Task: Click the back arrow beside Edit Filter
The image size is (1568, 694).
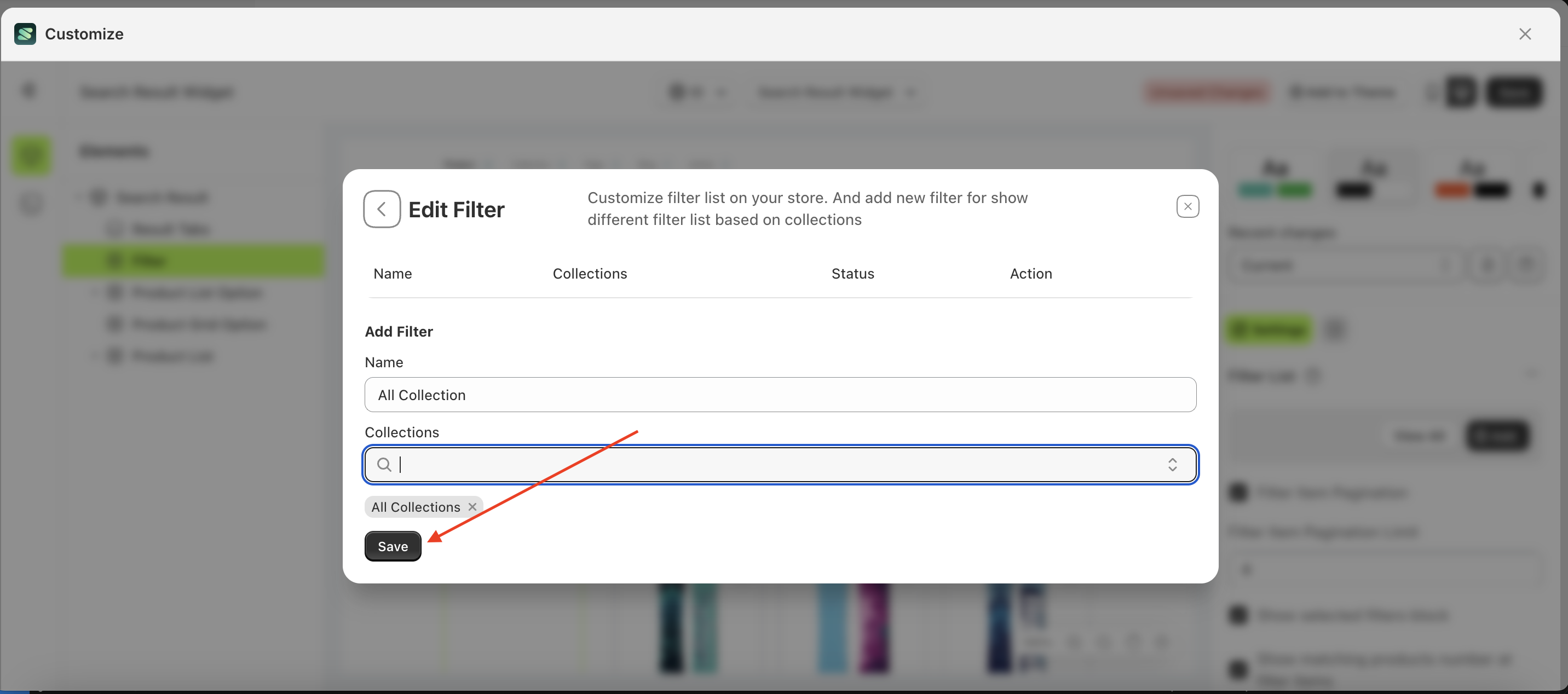Action: [382, 210]
